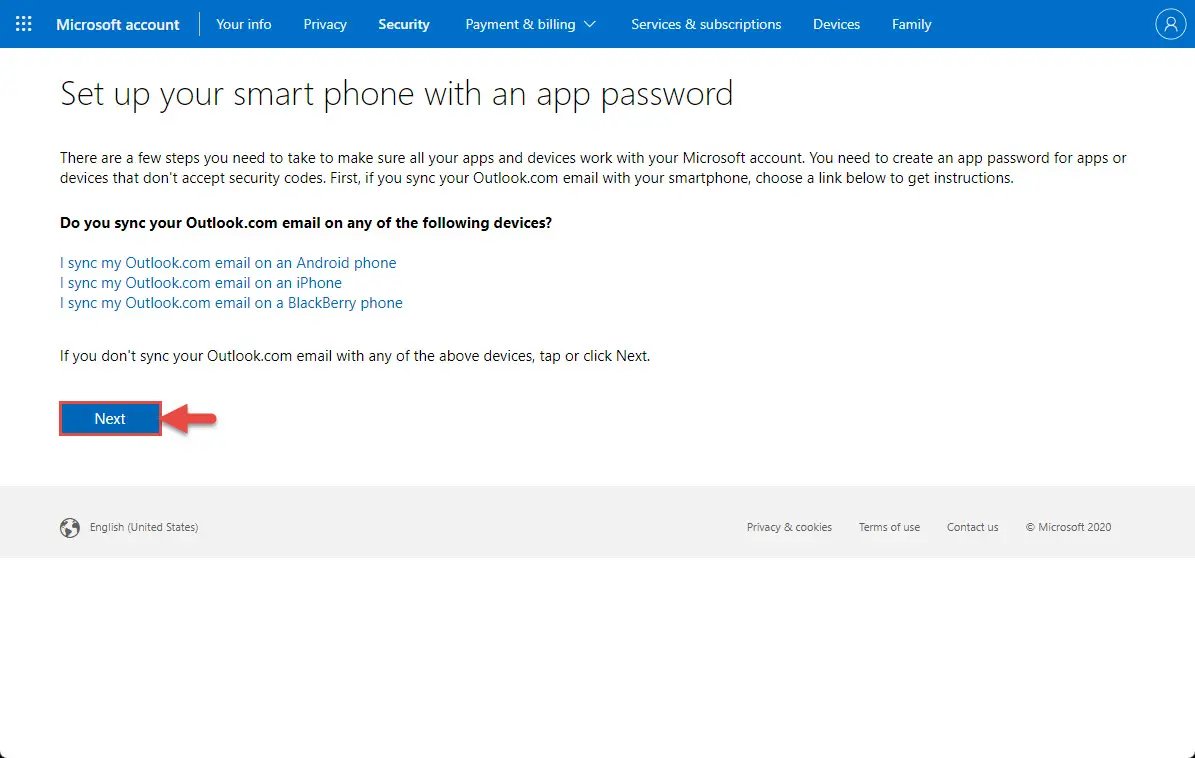This screenshot has height=758, width=1195.
Task: Click the Microsoft account home link
Action: [117, 24]
